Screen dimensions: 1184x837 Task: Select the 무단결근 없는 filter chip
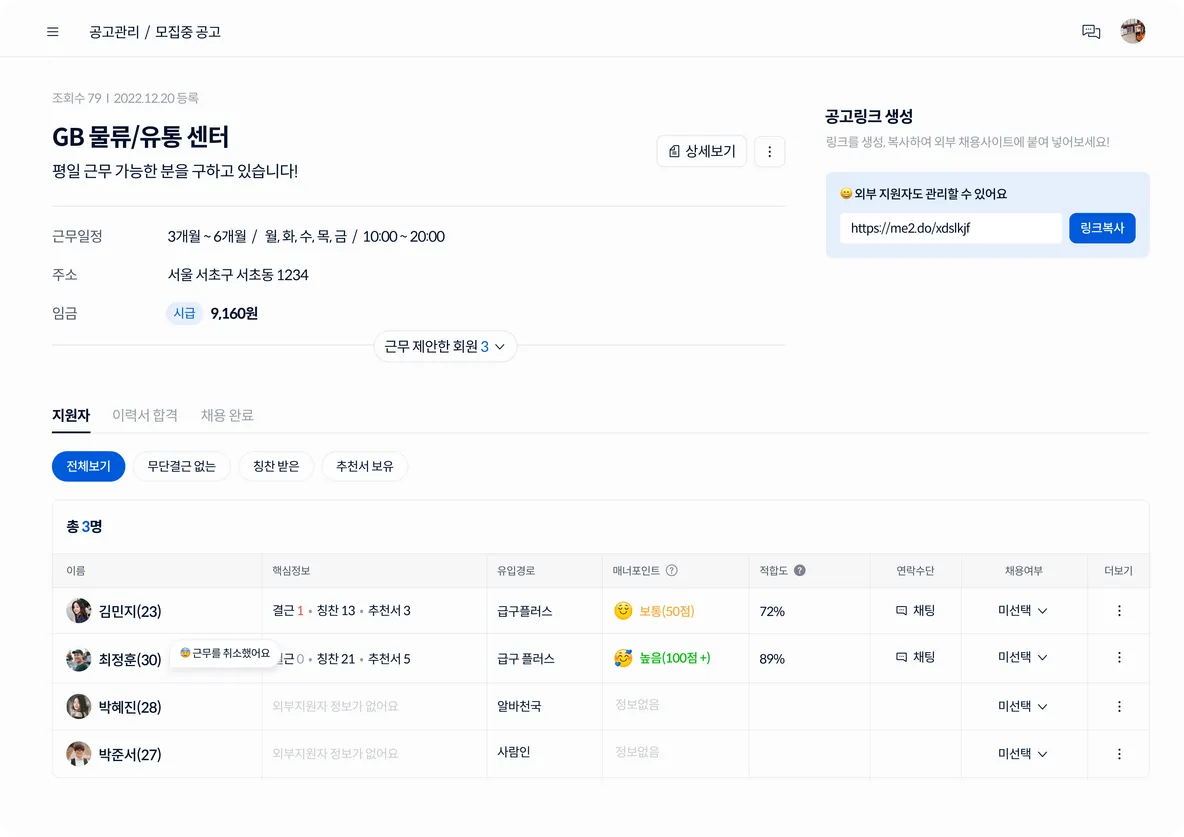click(x=181, y=466)
